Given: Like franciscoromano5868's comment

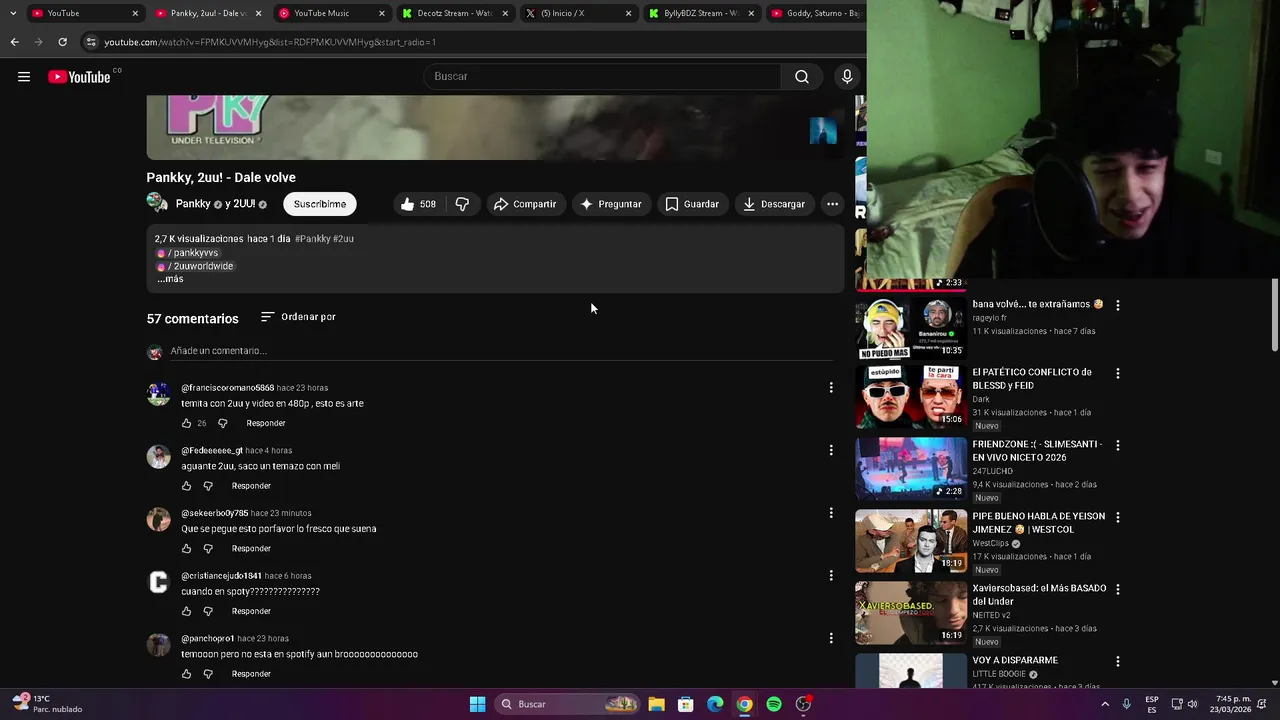Looking at the screenshot, I should pos(186,423).
